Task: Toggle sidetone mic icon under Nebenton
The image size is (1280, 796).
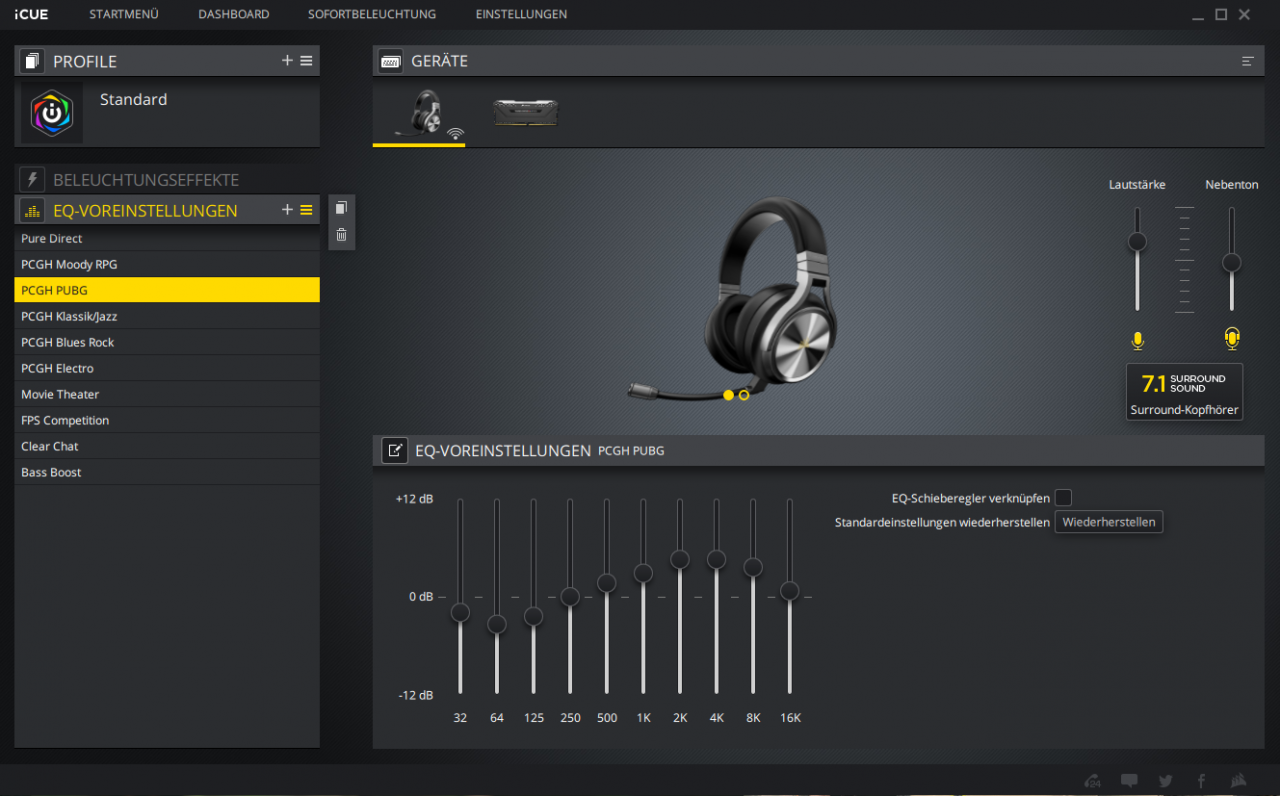Action: pos(1232,339)
